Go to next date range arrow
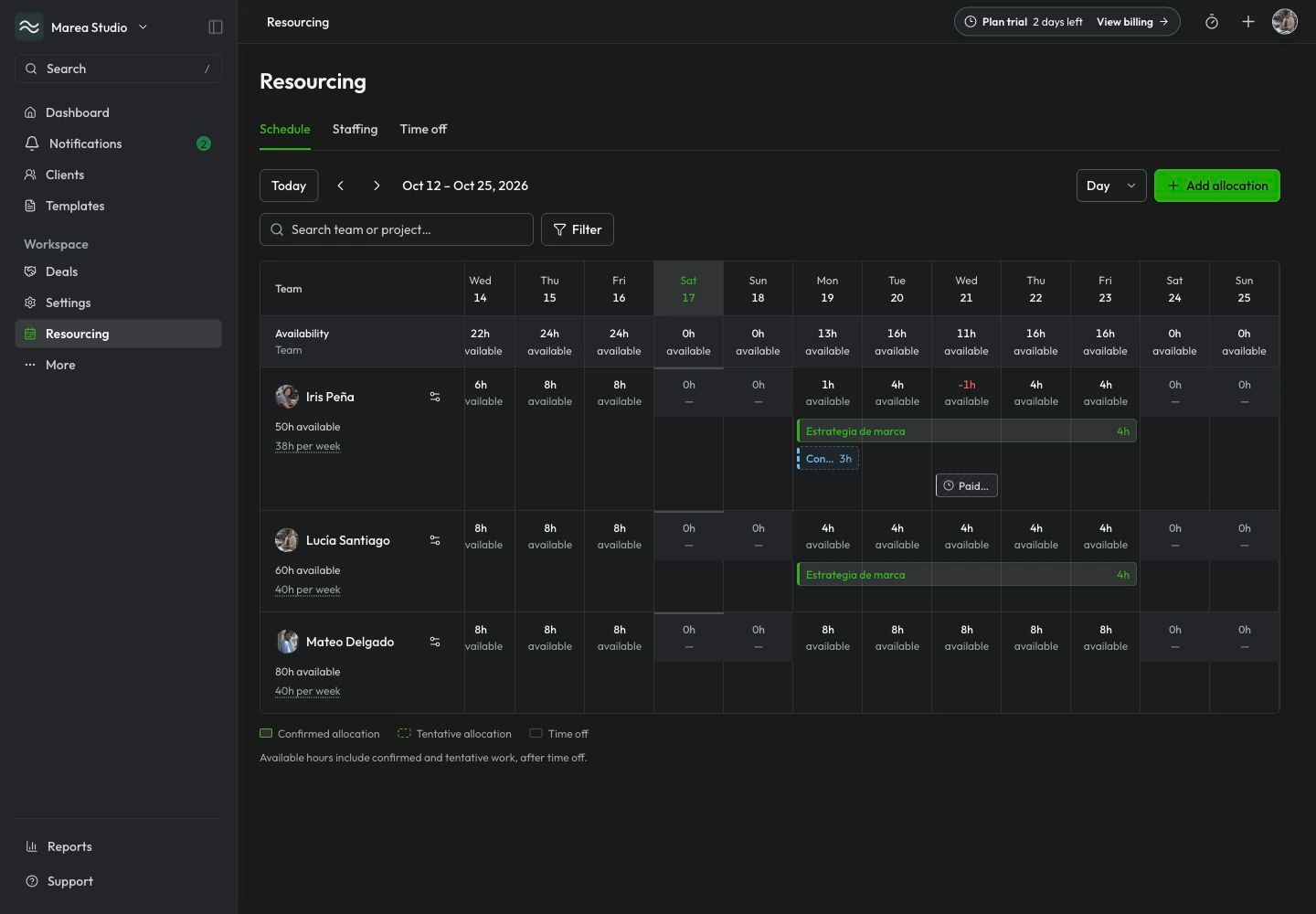The height and width of the screenshot is (914, 1316). (x=377, y=186)
